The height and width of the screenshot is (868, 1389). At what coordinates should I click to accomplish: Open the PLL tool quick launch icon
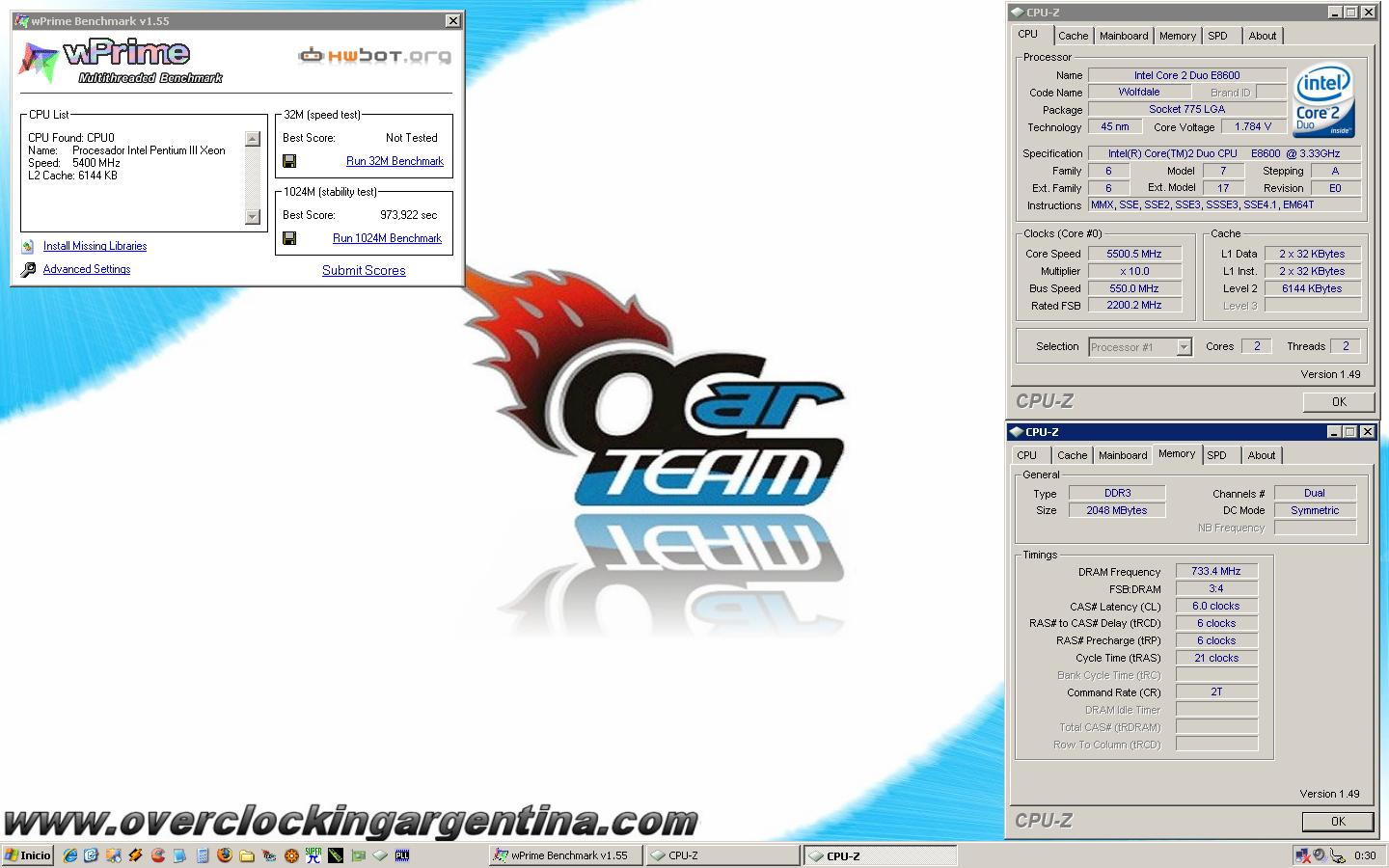(402, 855)
